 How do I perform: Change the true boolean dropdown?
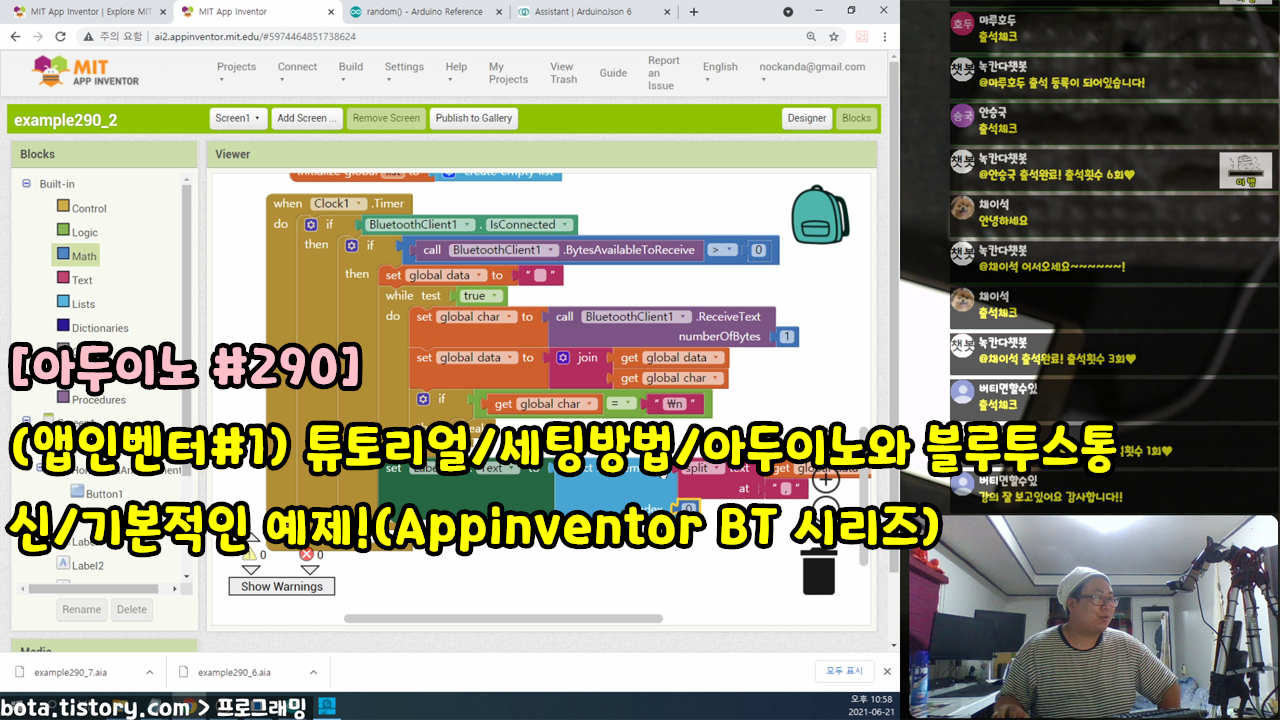pos(479,296)
